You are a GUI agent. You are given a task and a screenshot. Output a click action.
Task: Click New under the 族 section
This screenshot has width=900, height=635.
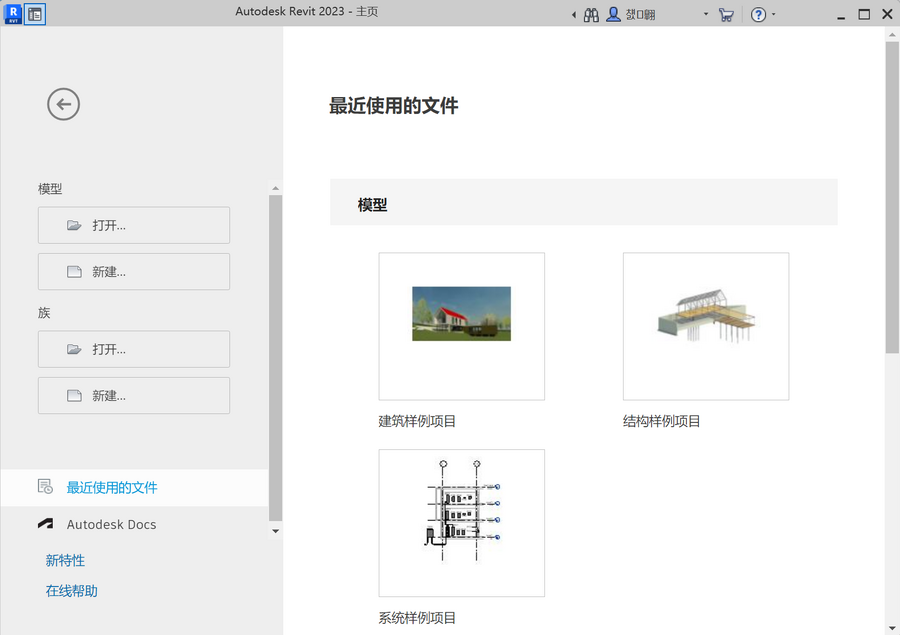tap(134, 396)
